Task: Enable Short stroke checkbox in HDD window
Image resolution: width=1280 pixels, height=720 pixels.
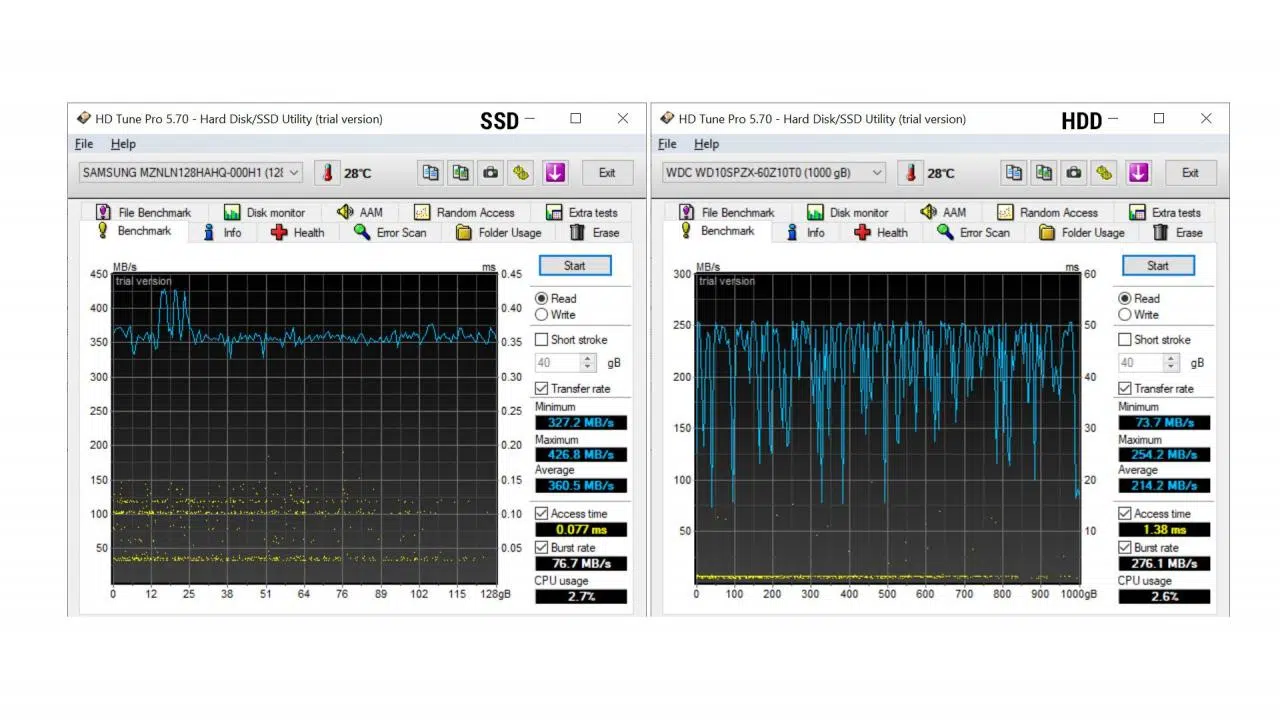Action: (x=1124, y=340)
